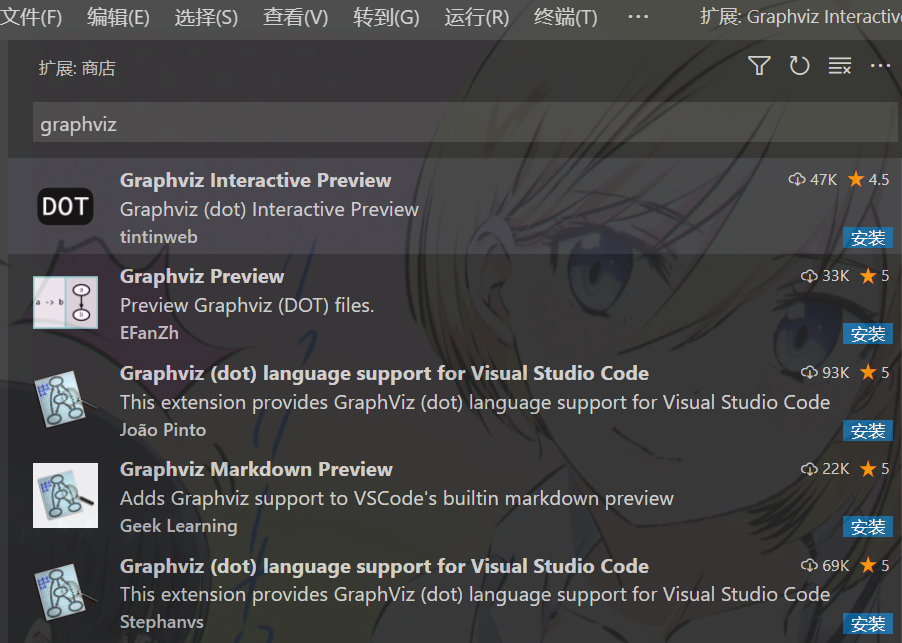The height and width of the screenshot is (643, 902).
Task: Open the extensions filter funnel icon
Action: click(x=759, y=65)
